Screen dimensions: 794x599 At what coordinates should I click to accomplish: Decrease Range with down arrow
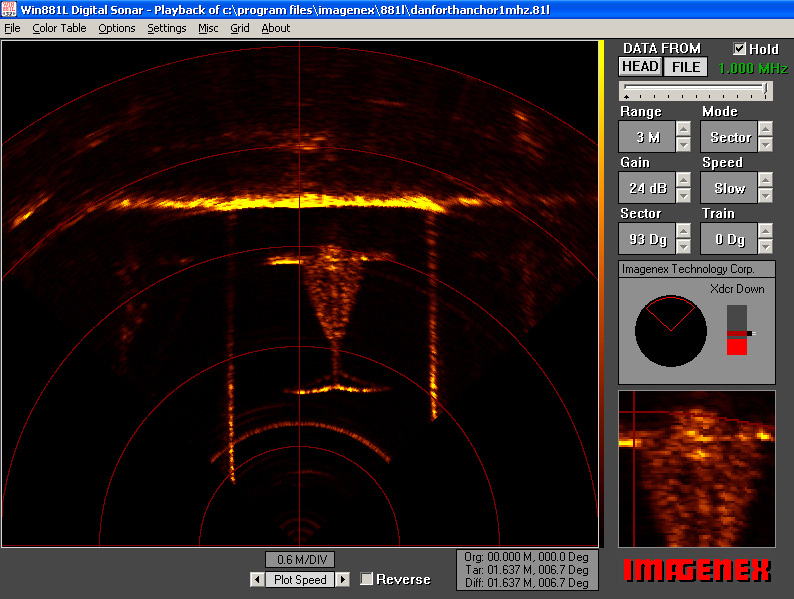point(683,144)
